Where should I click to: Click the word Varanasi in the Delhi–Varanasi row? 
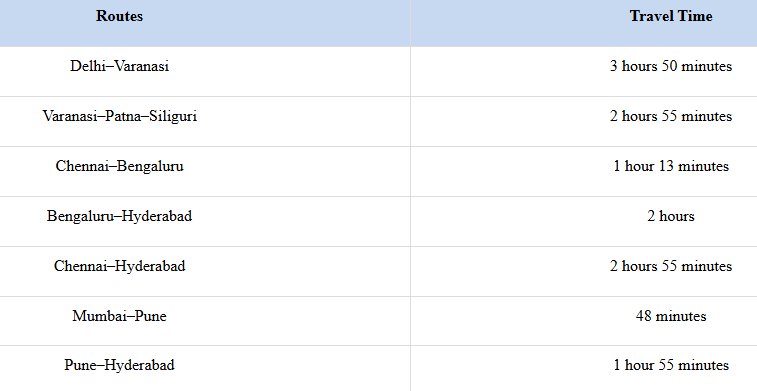[x=142, y=66]
